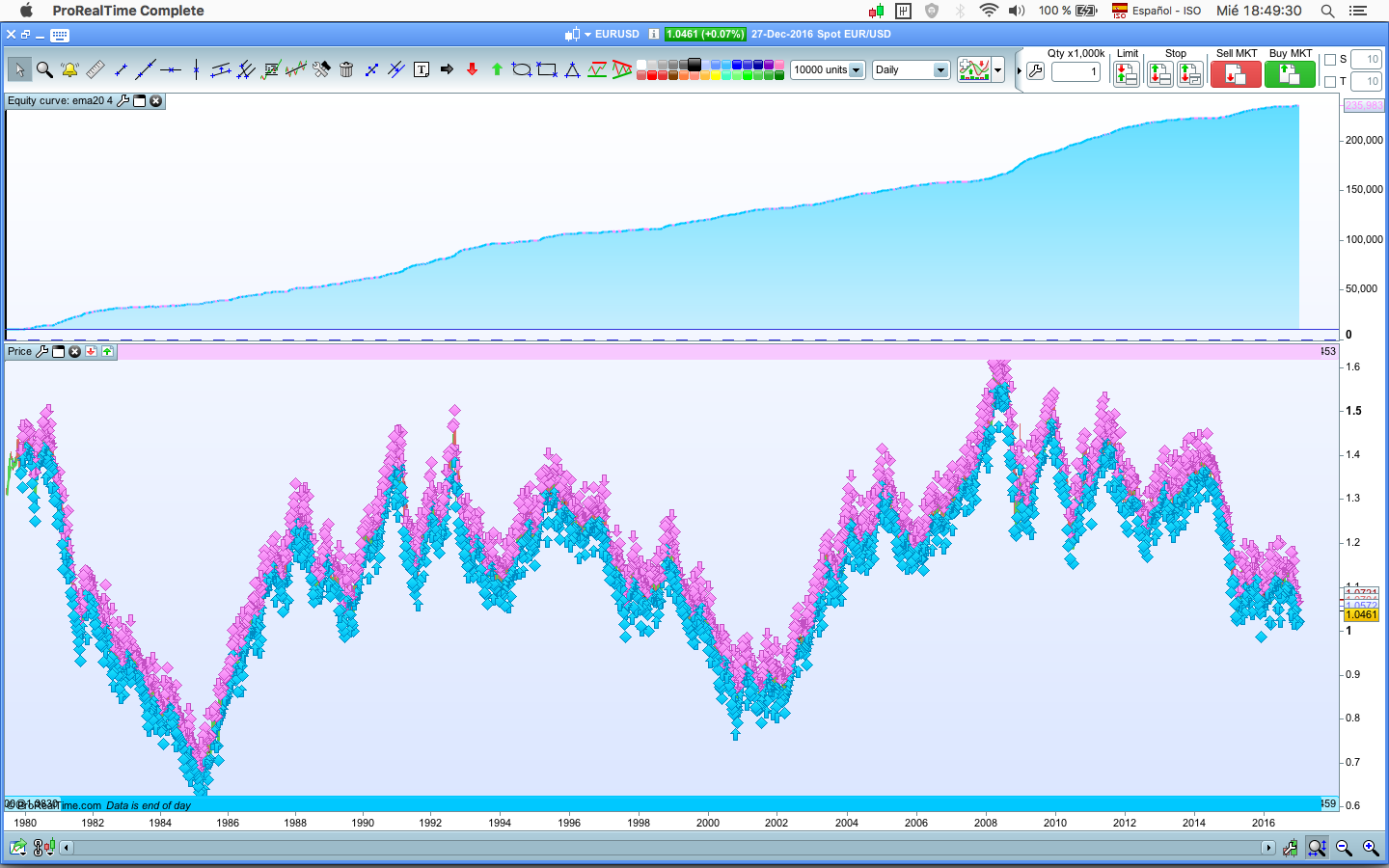Click the highlighted zoom-fit icon at bottom right
This screenshot has width=1389, height=868.
coord(1317,848)
